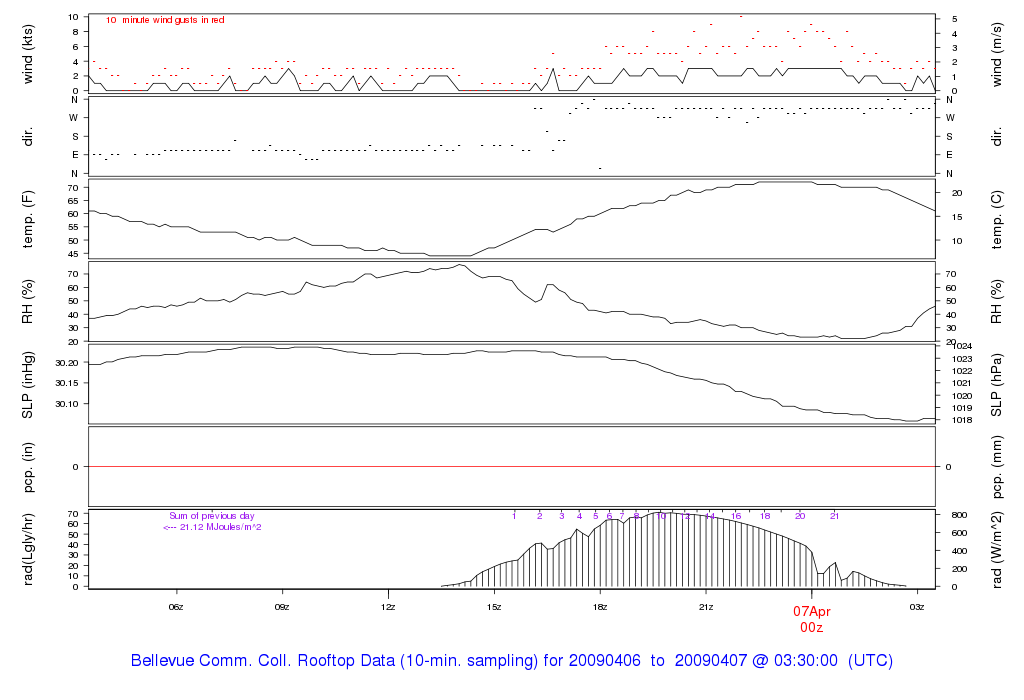Click the '09z' time axis label
The image size is (1024, 700).
(x=282, y=607)
